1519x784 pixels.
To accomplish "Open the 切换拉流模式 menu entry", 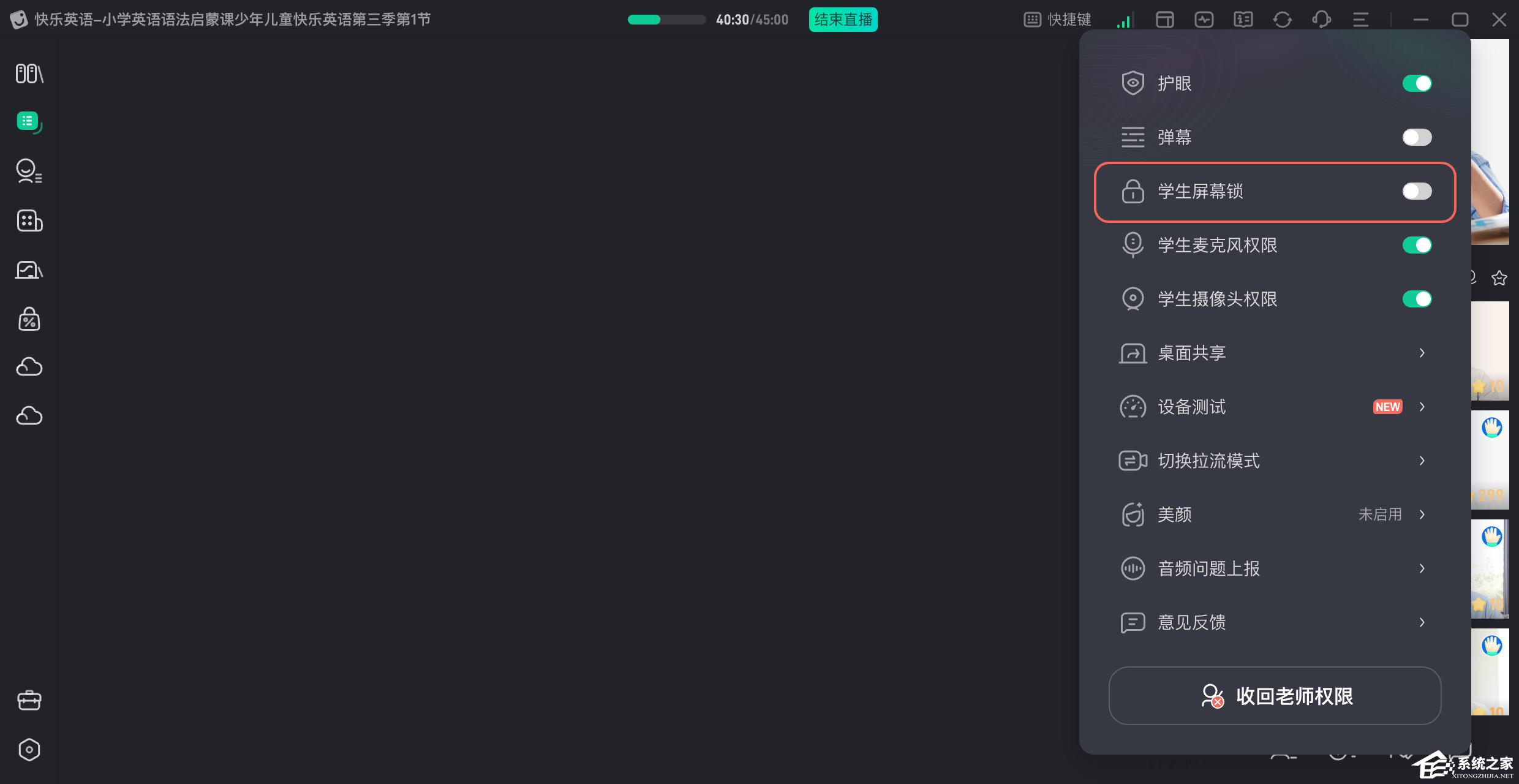I will click(1275, 461).
